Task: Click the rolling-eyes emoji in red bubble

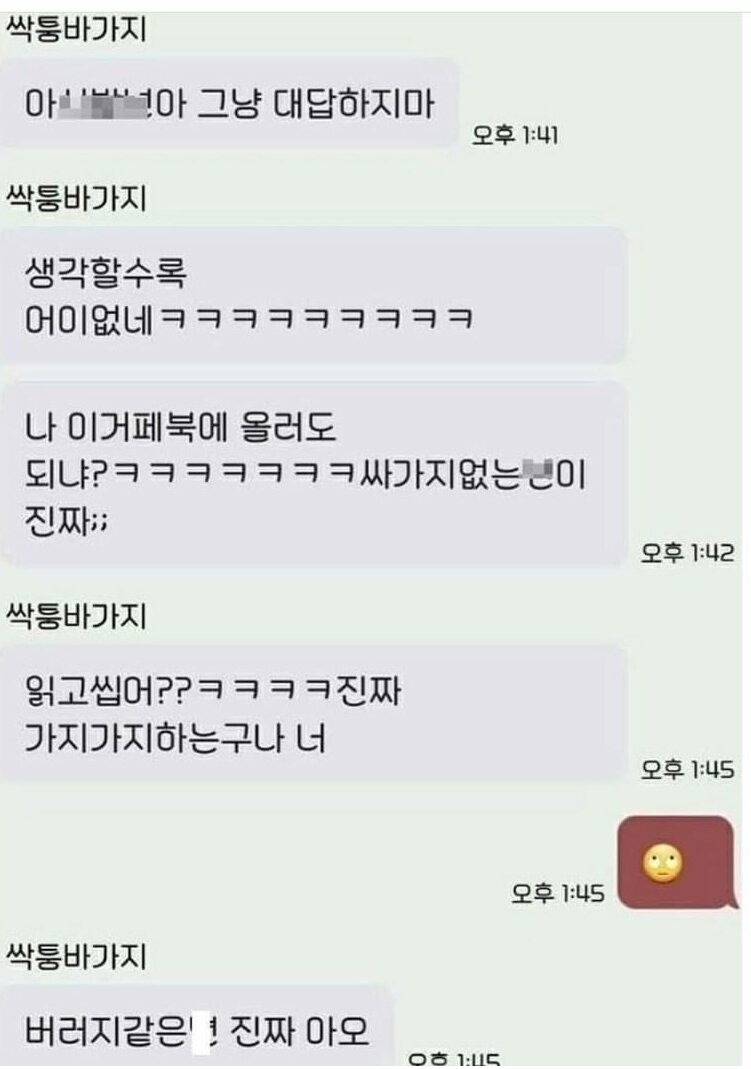Action: tap(662, 863)
